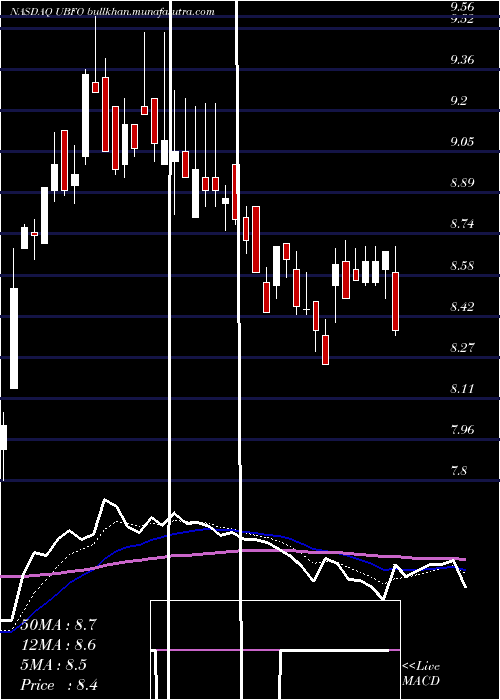The image size is (500, 700).
Task: Click the 9.2 price axis label
Action: pyautogui.click(x=459, y=101)
